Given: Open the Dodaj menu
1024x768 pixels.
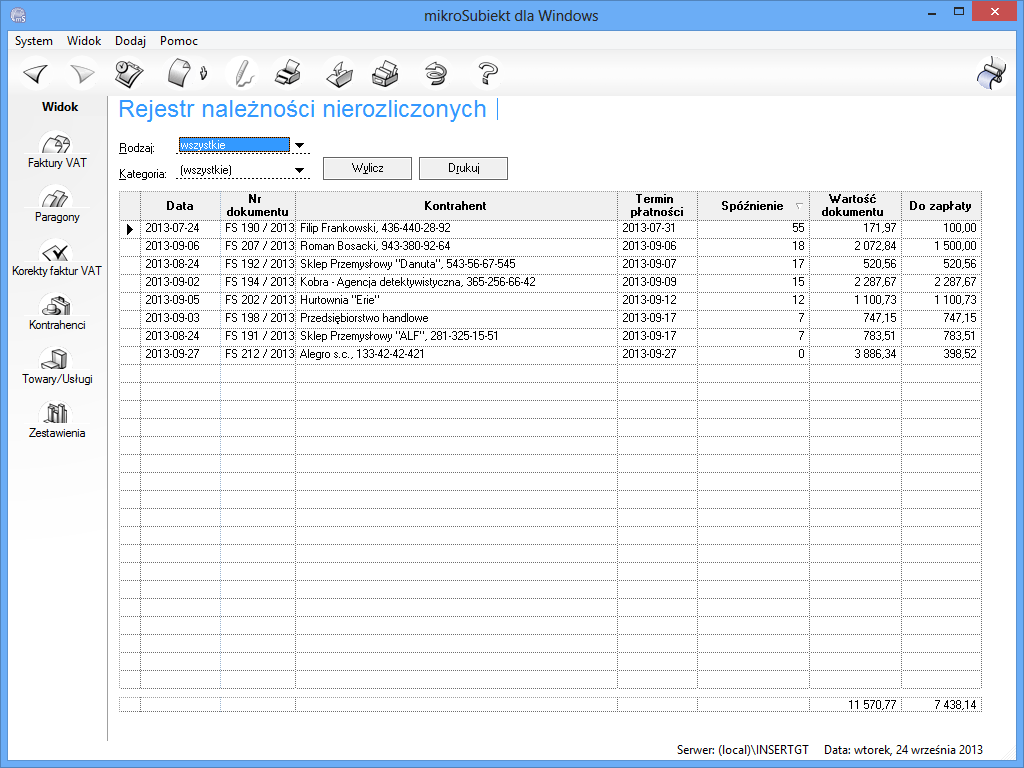Looking at the screenshot, I should pyautogui.click(x=130, y=41).
